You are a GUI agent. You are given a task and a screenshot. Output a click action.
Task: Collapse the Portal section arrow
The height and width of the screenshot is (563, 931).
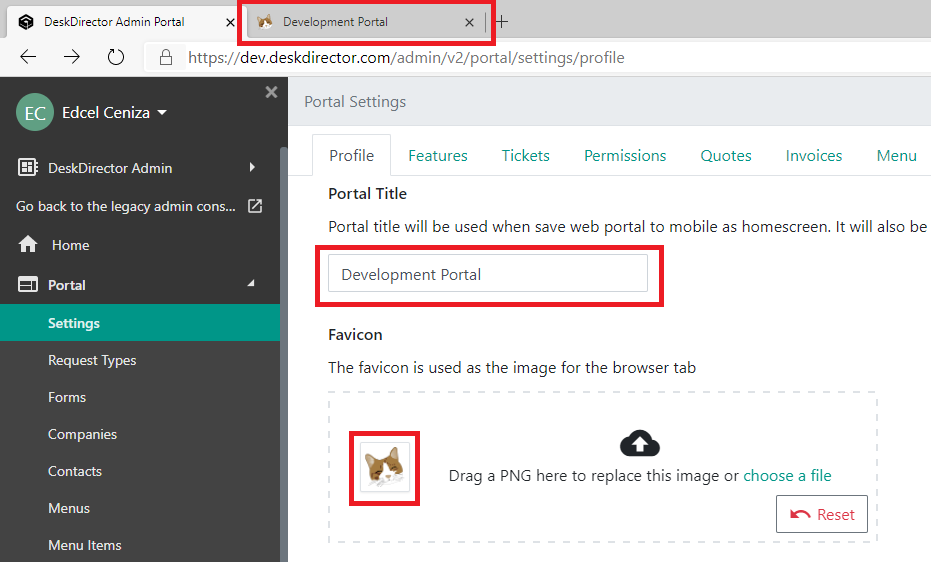(x=251, y=283)
